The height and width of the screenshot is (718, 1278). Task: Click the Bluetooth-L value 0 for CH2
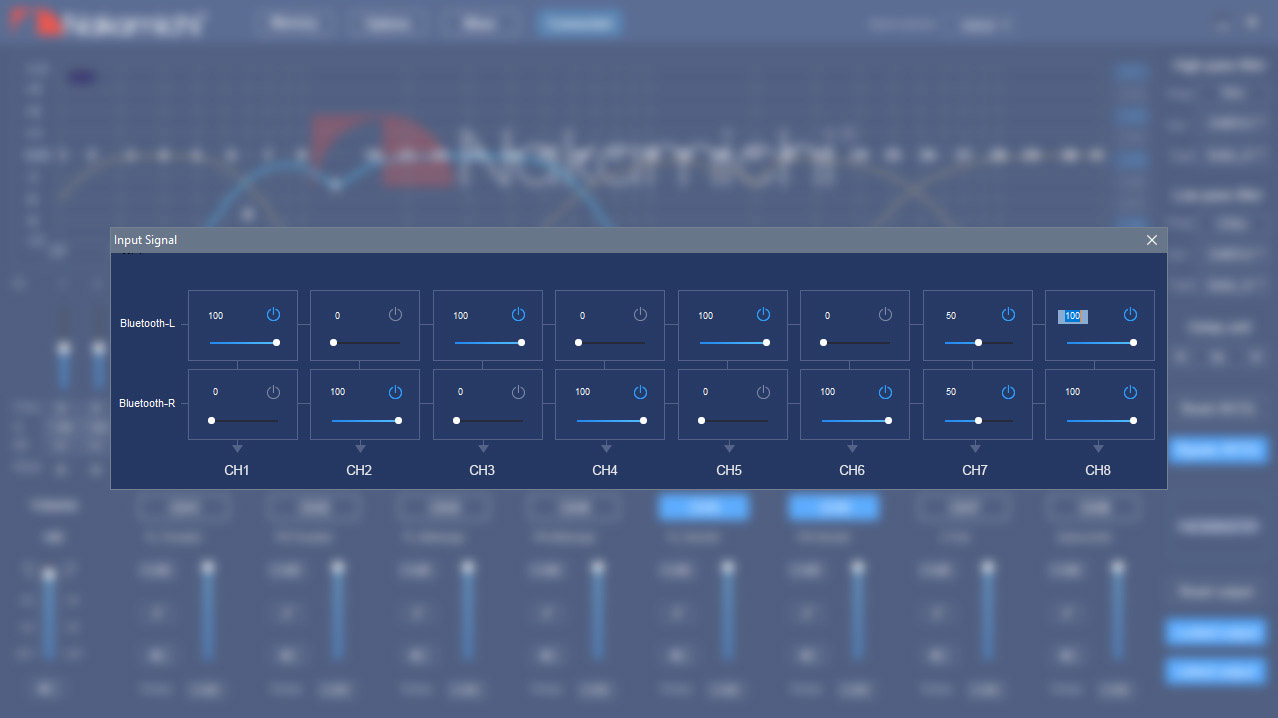point(337,316)
